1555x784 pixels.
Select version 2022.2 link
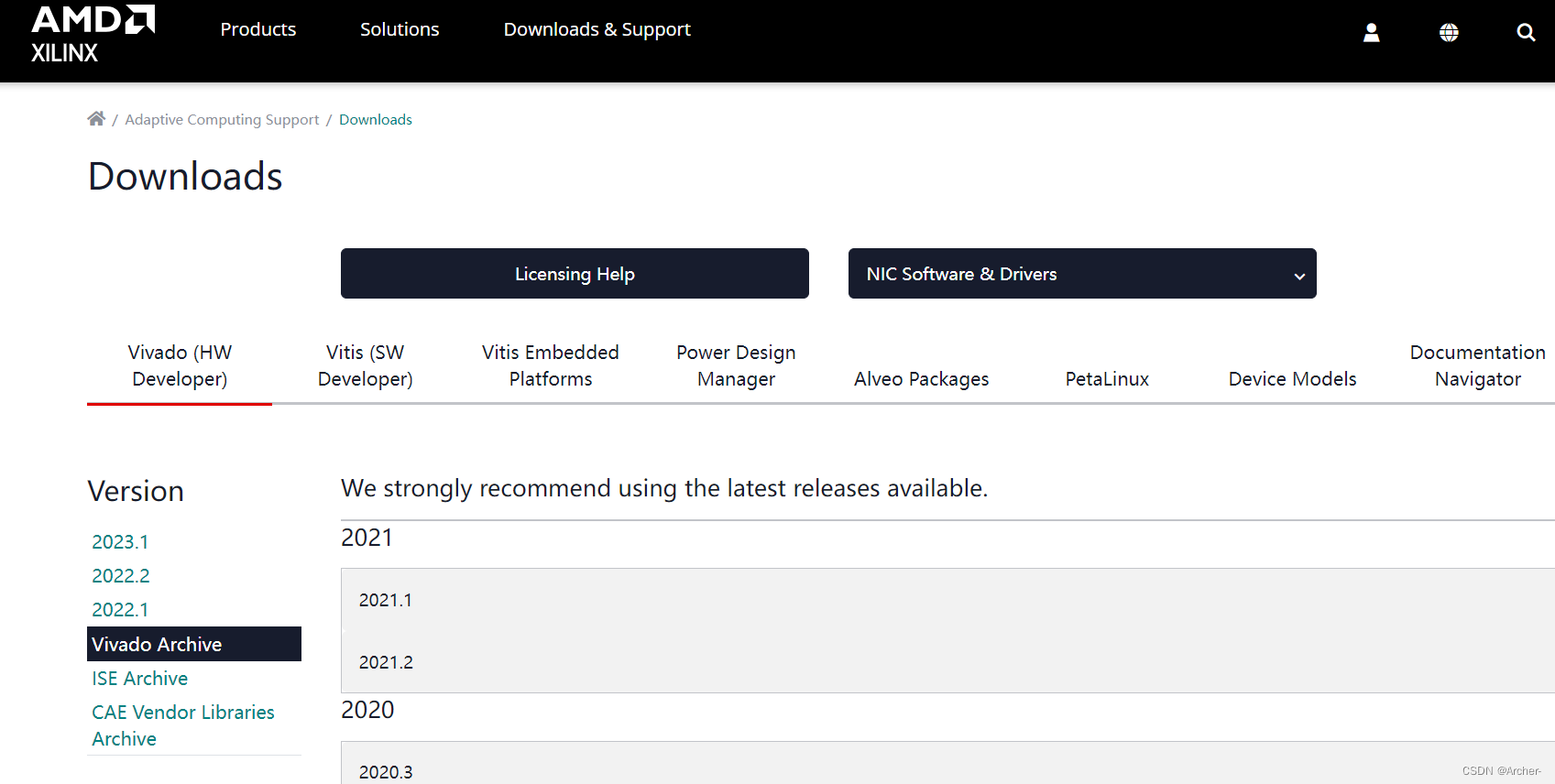tap(121, 576)
